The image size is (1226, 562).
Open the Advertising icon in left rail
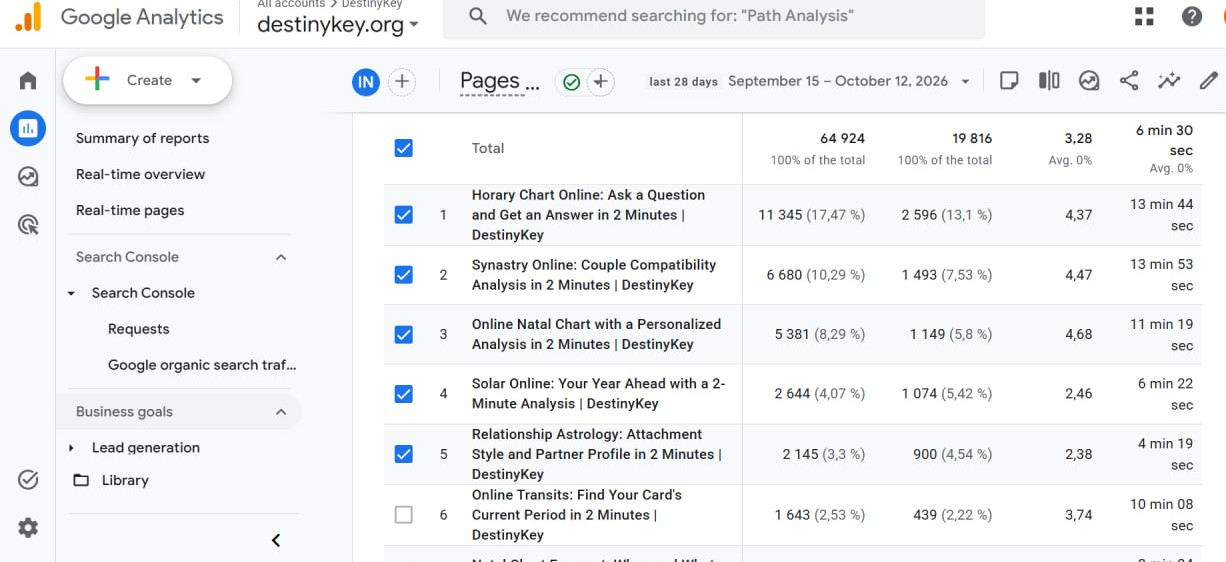28,225
